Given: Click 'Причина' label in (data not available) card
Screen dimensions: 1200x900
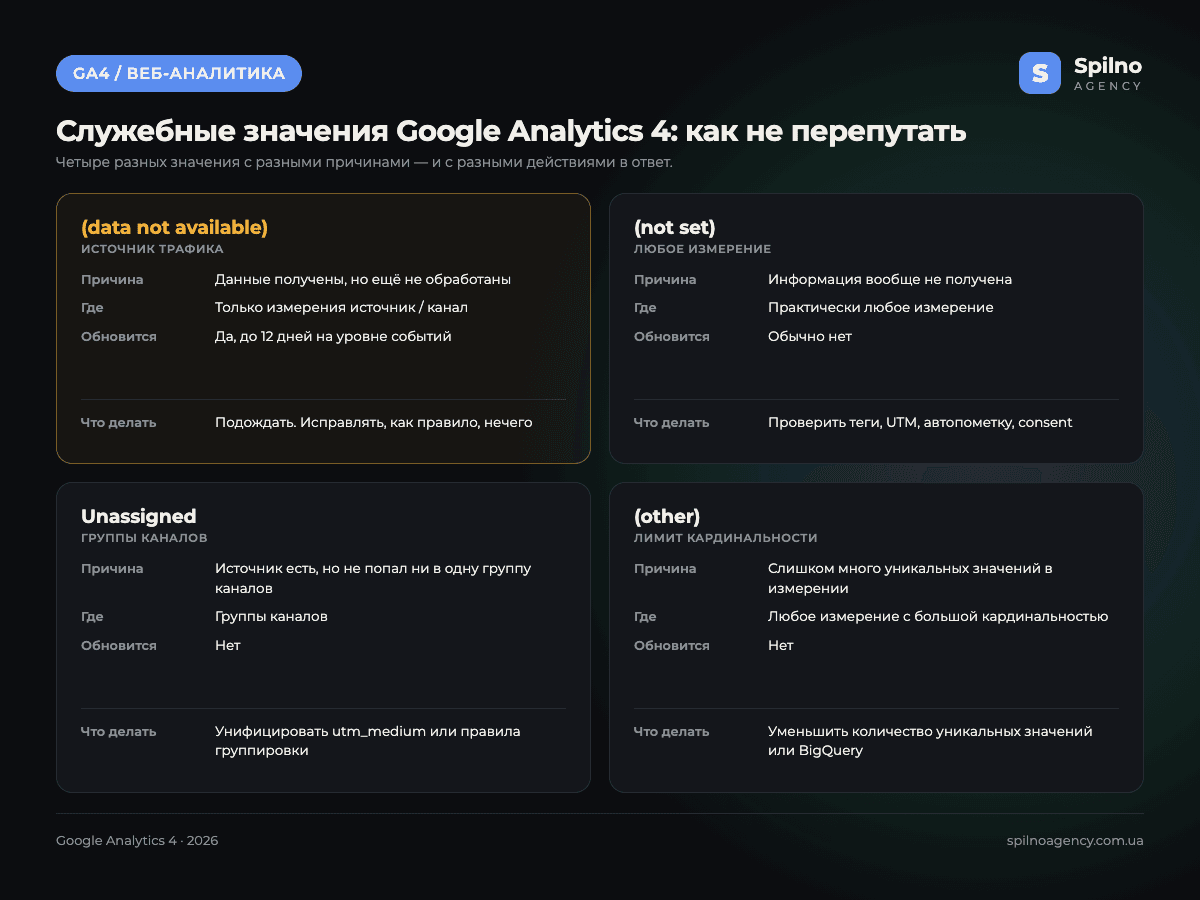Looking at the screenshot, I should pos(112,280).
